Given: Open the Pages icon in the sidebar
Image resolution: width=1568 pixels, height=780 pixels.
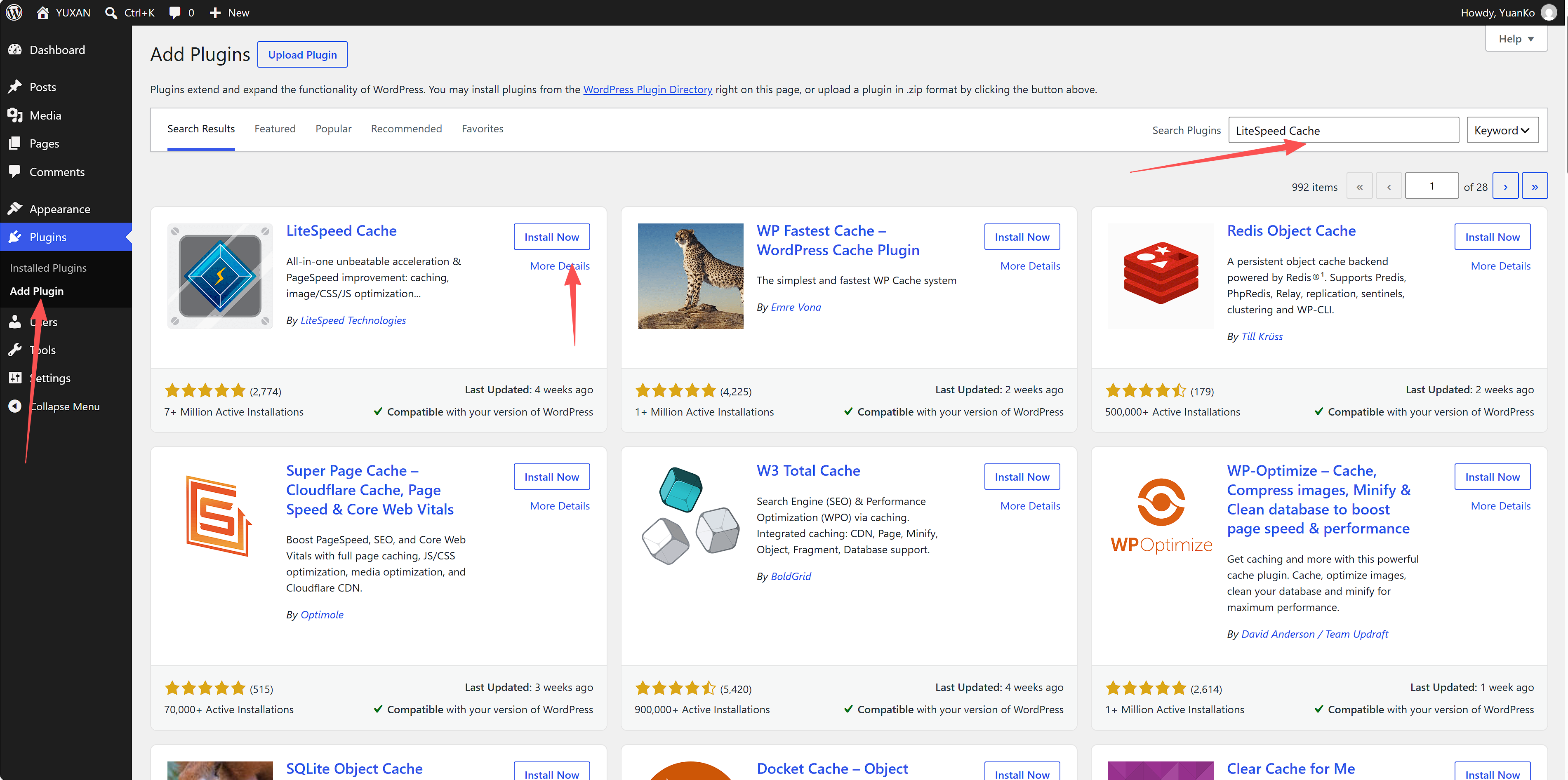Looking at the screenshot, I should pyautogui.click(x=15, y=143).
